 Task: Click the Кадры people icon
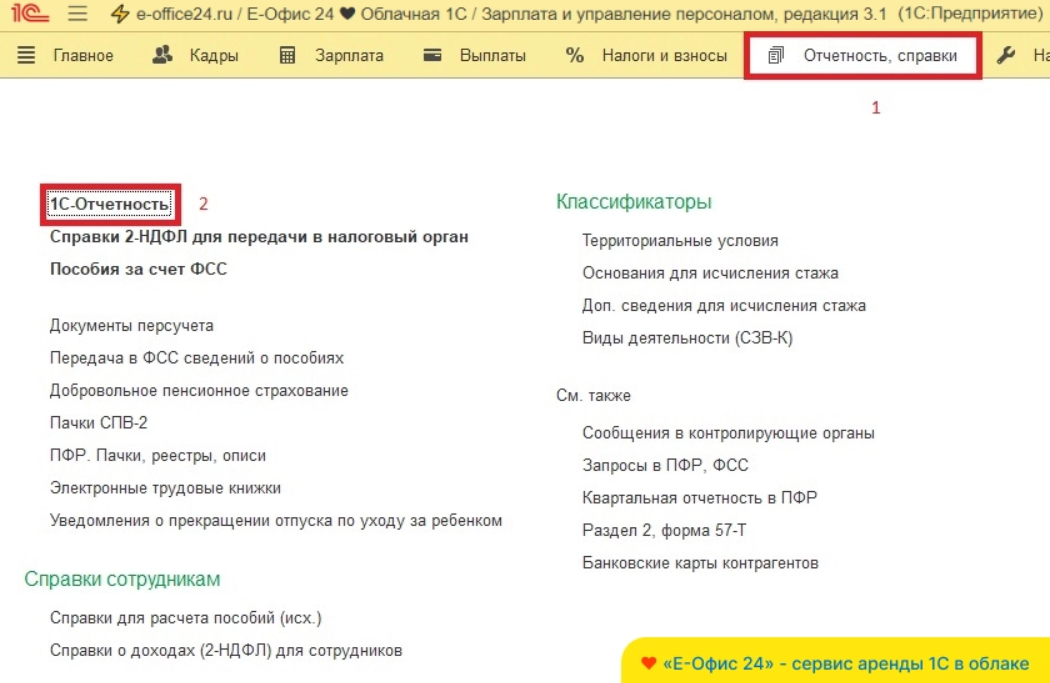(x=162, y=56)
